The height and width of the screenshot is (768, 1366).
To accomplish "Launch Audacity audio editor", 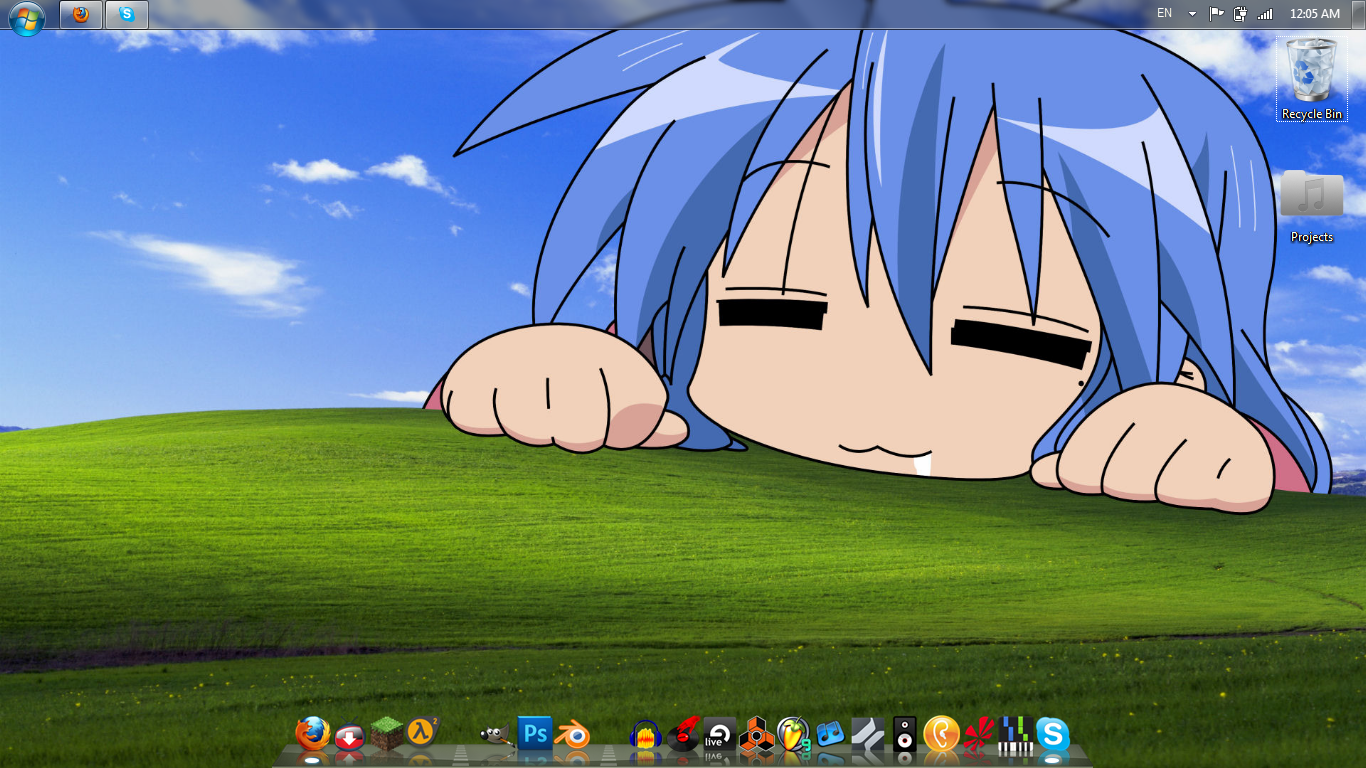I will pos(644,735).
